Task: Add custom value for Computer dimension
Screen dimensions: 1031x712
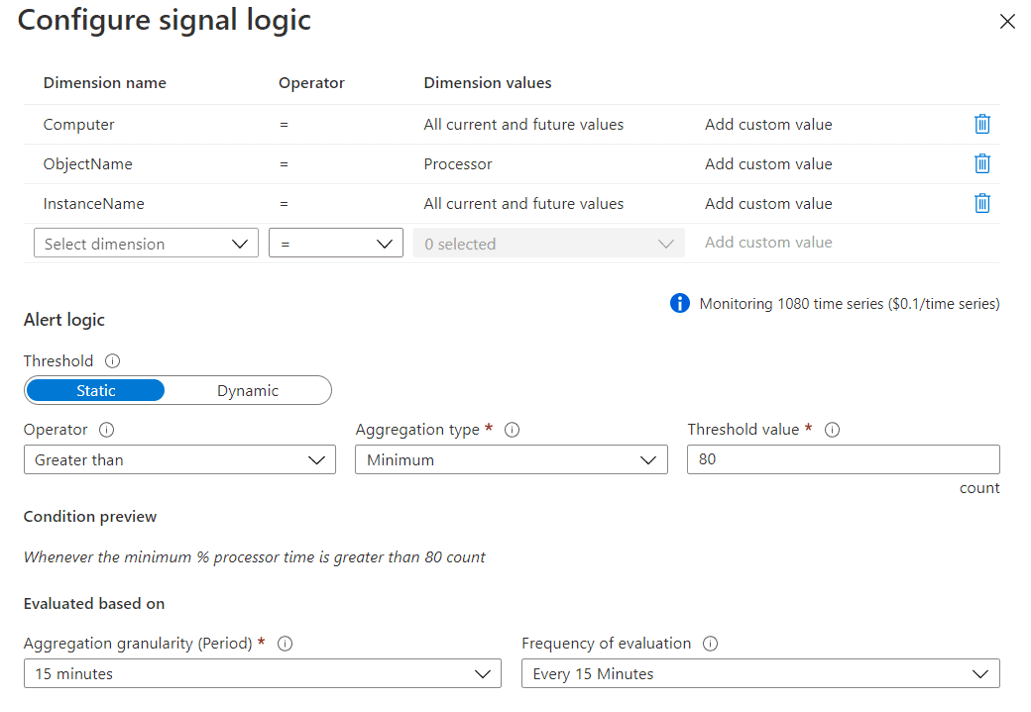Action: pos(768,124)
